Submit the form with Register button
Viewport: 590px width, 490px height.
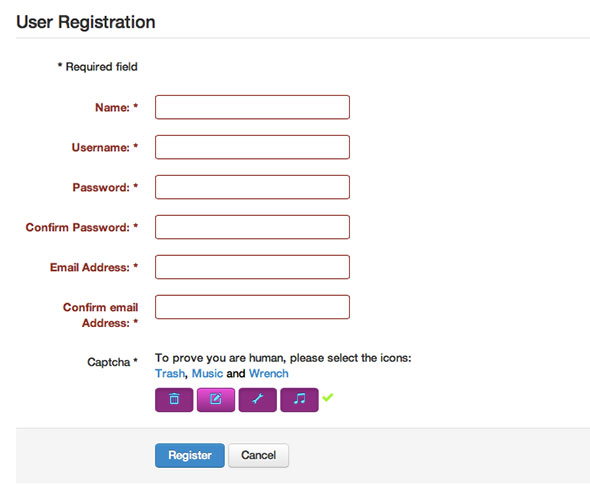[190, 455]
